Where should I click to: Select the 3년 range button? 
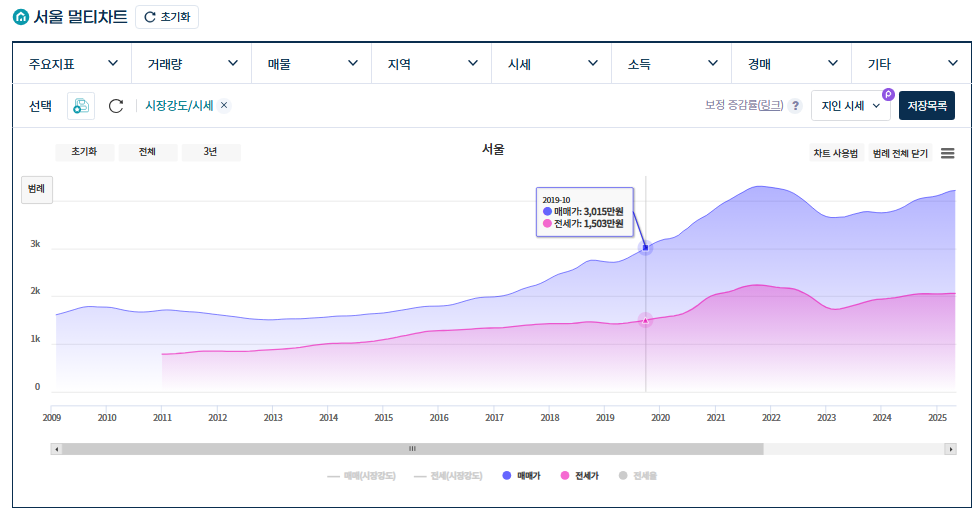211,152
